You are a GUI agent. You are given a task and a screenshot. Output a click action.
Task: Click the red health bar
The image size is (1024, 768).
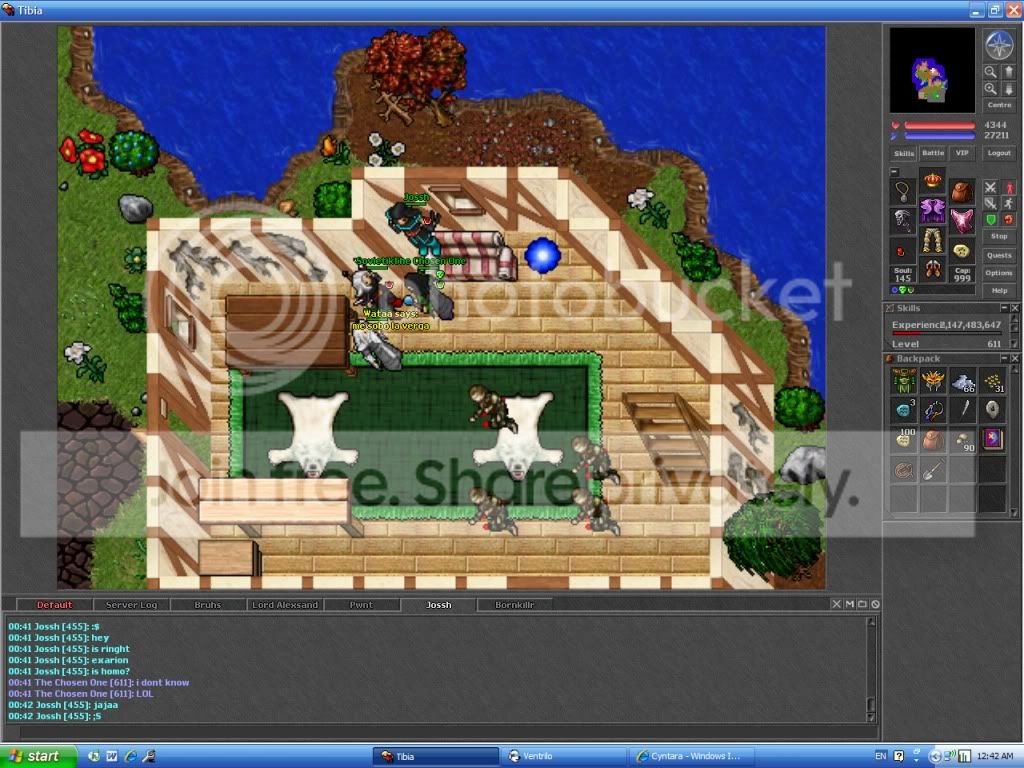pos(939,125)
